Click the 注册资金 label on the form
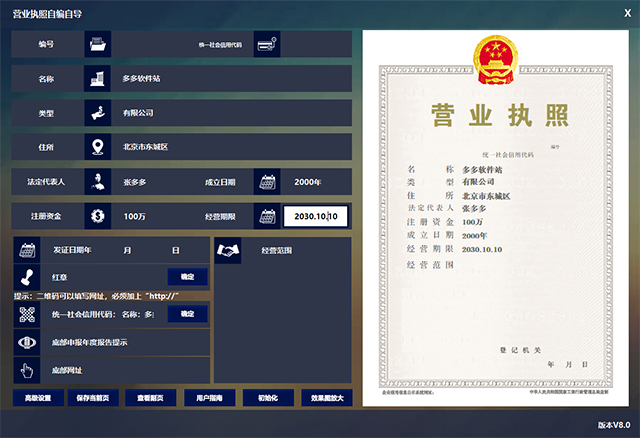The height and width of the screenshot is (438, 640). click(46, 216)
